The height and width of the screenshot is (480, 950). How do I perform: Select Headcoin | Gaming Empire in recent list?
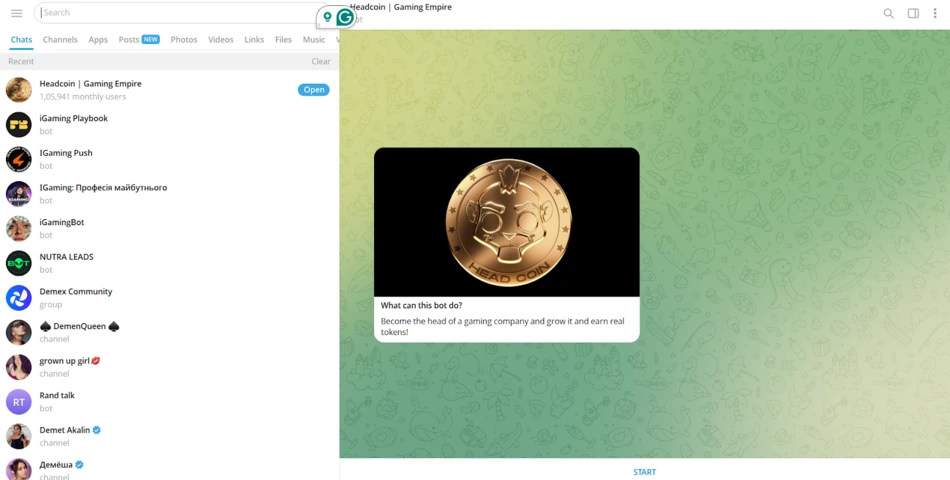point(169,90)
